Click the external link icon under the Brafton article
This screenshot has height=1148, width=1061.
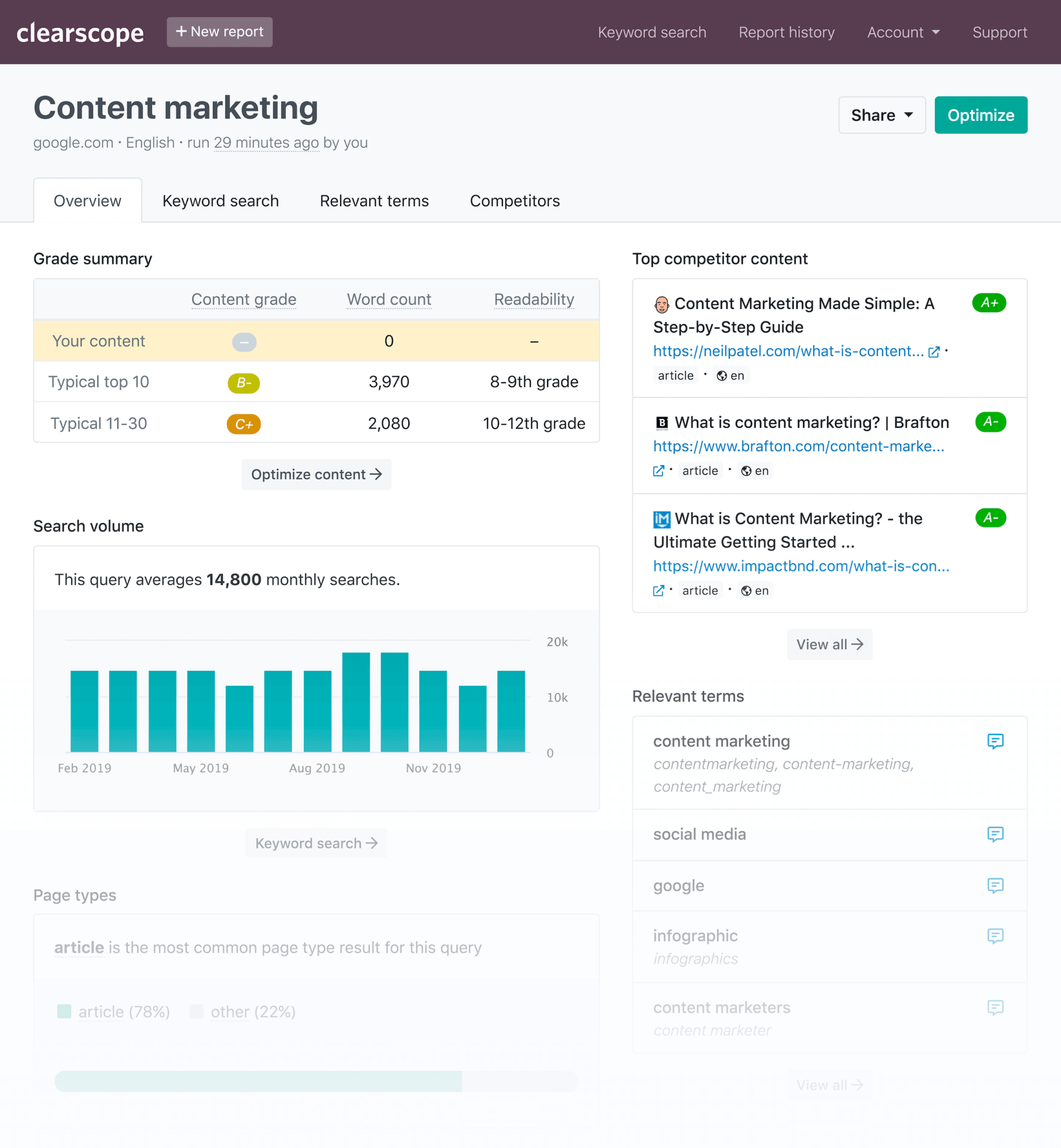tap(658, 470)
